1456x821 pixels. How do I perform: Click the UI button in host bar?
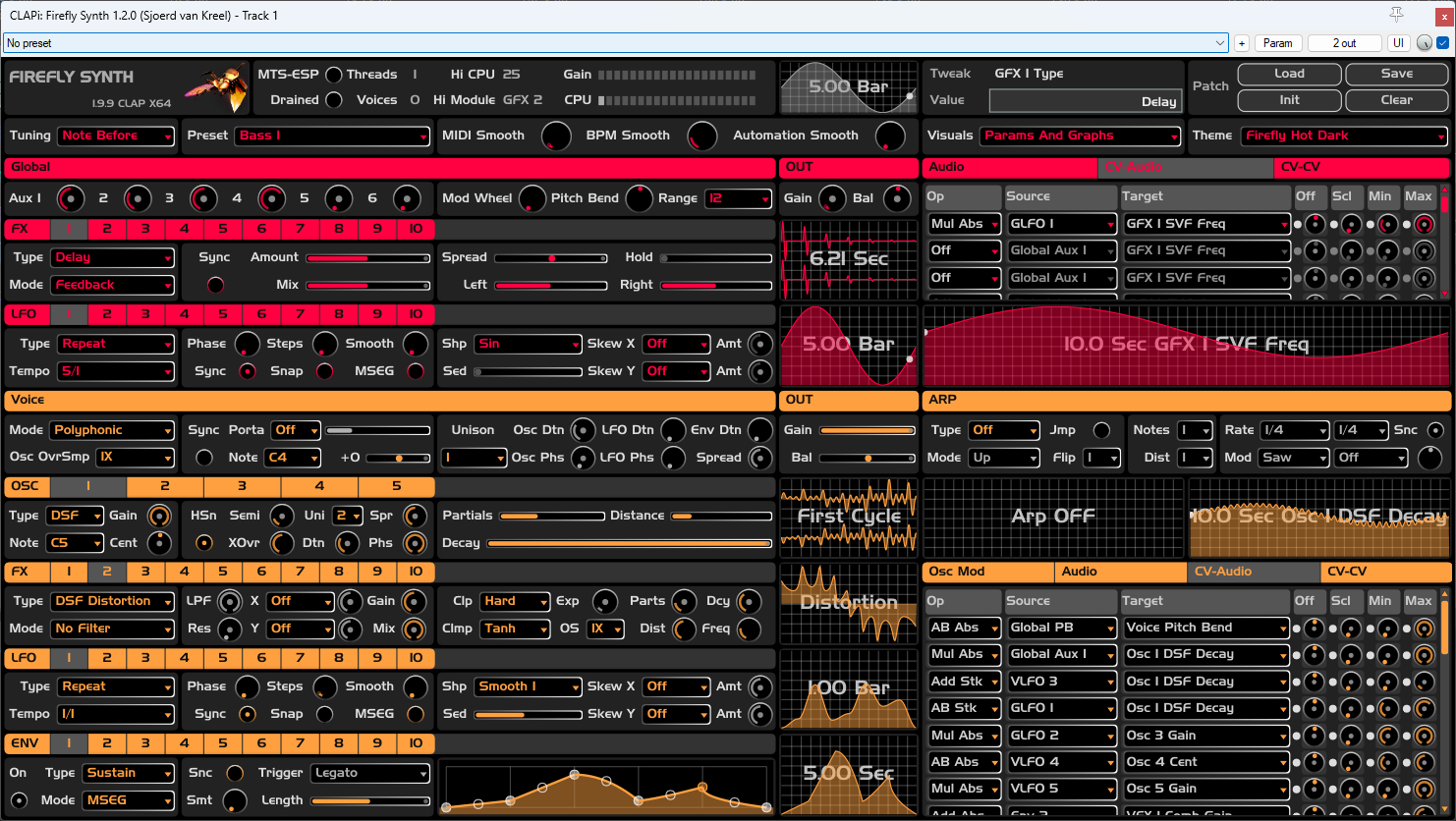click(1398, 43)
